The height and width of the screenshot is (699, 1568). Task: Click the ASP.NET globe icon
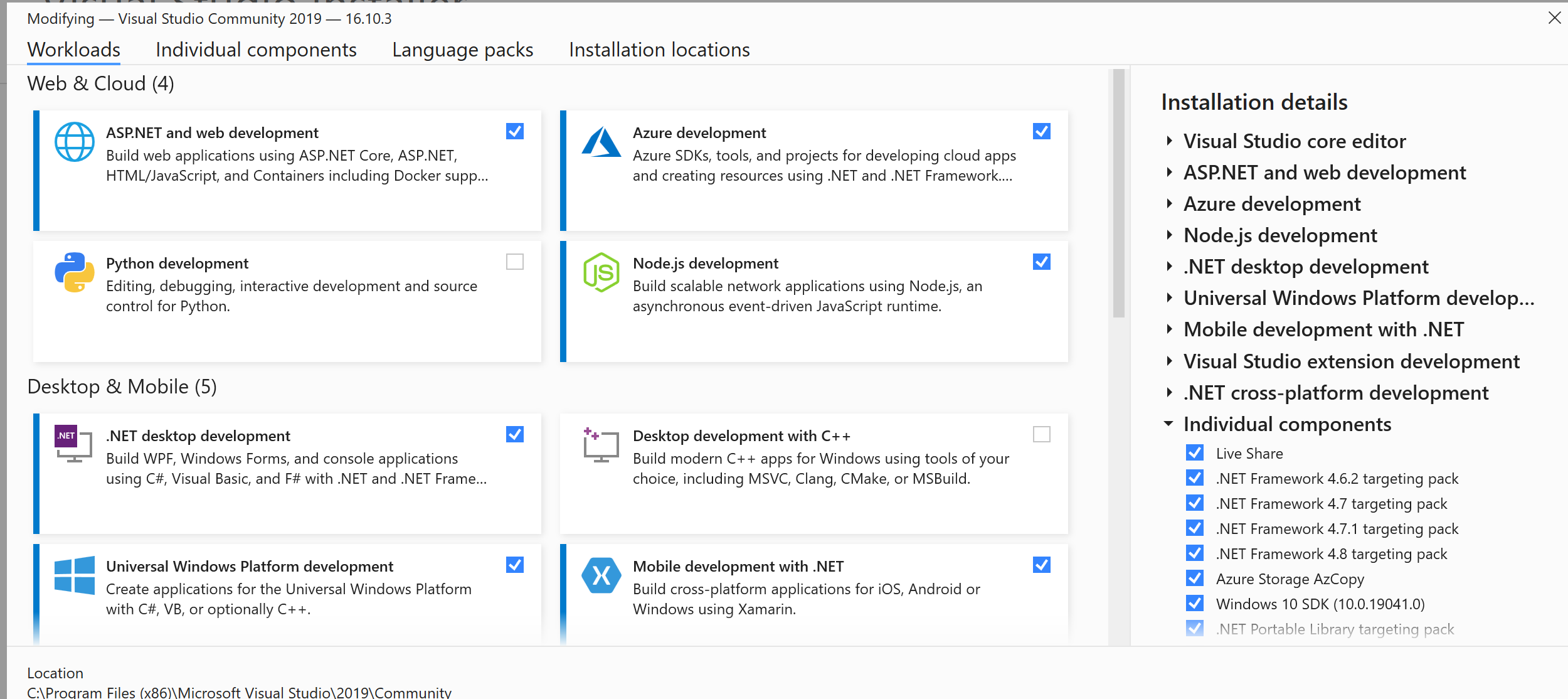pyautogui.click(x=74, y=142)
